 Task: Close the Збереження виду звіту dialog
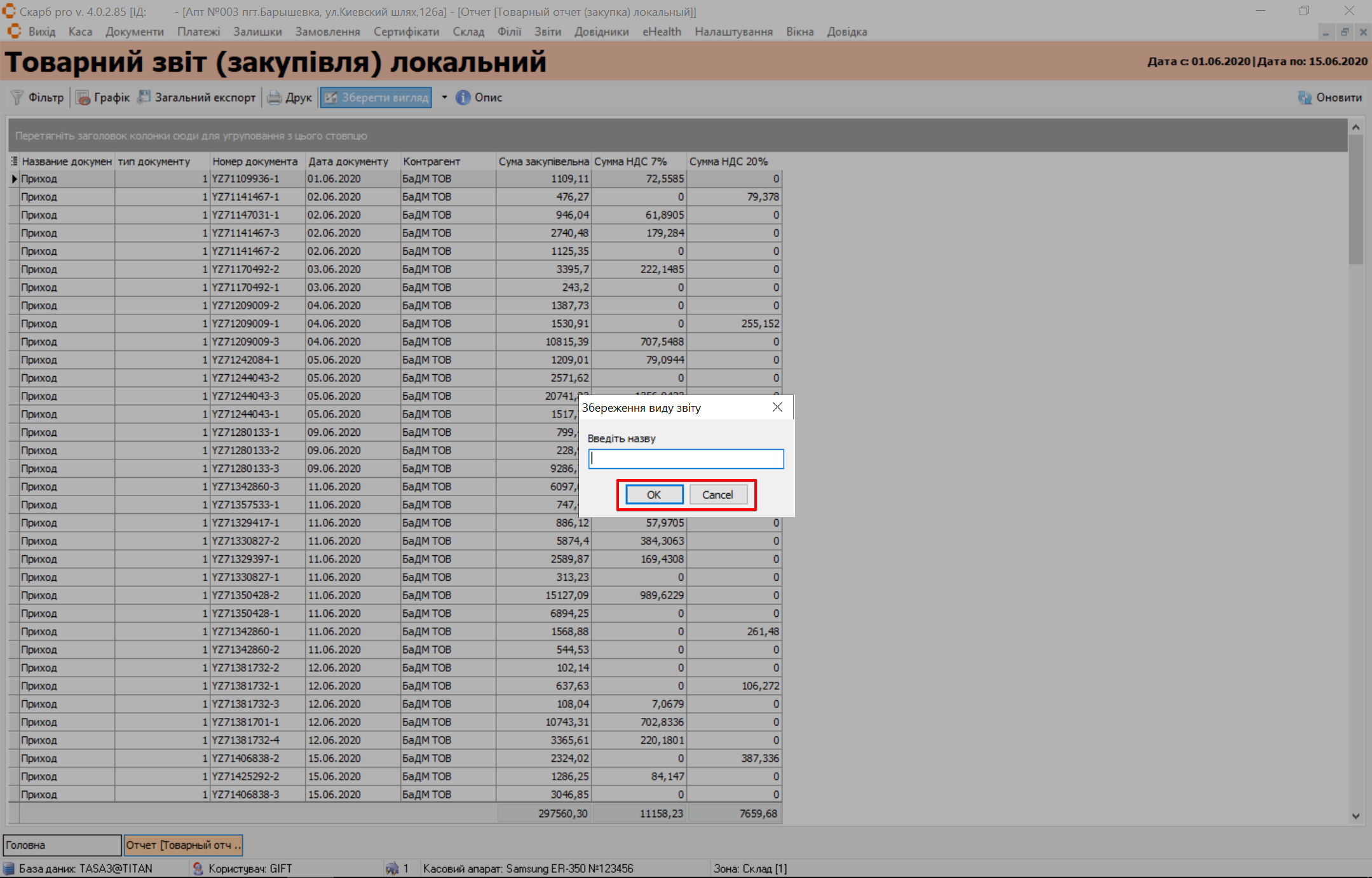pyautogui.click(x=777, y=407)
